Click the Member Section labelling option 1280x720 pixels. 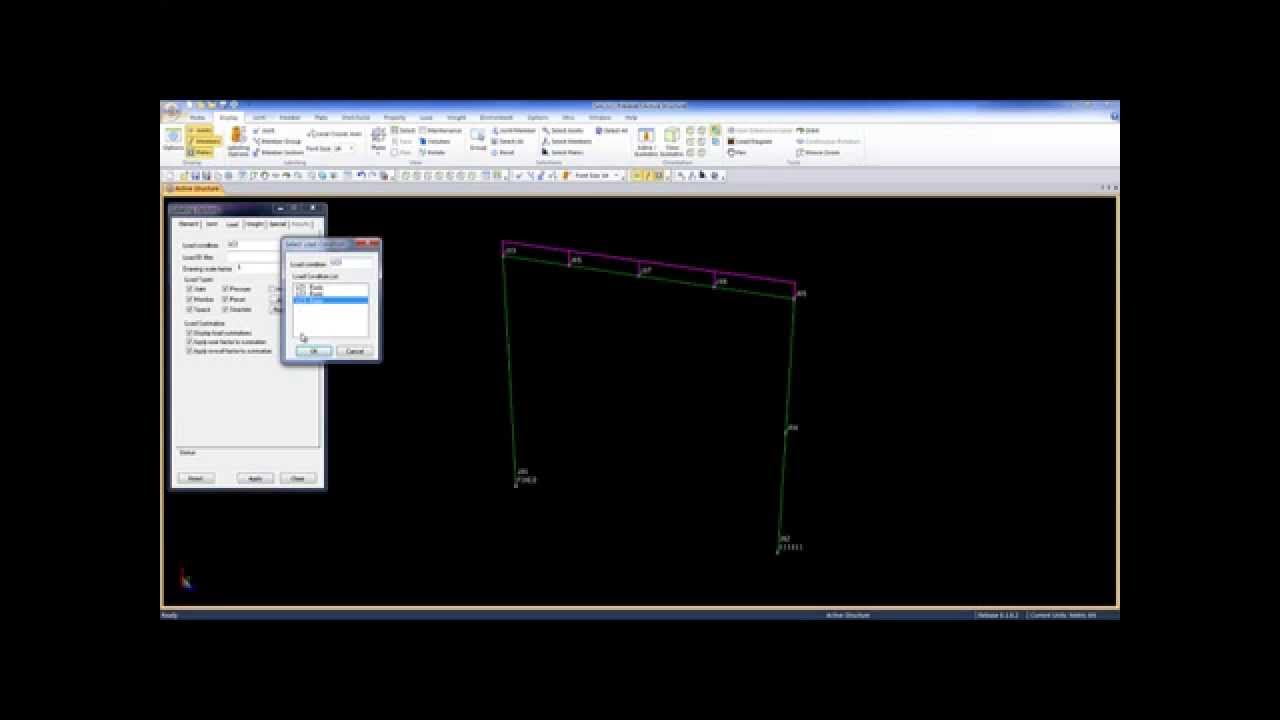tap(278, 152)
